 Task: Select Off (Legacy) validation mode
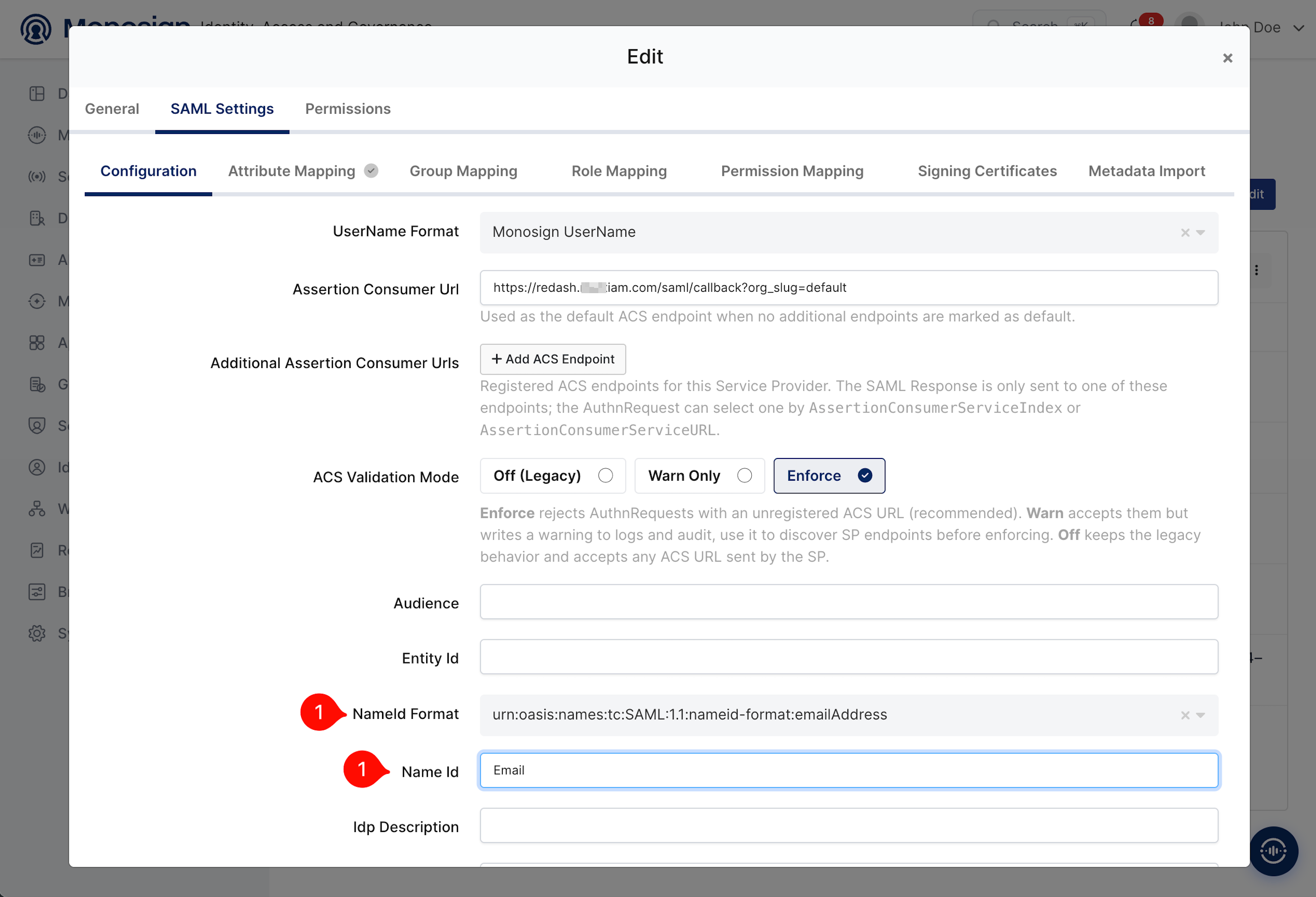553,475
